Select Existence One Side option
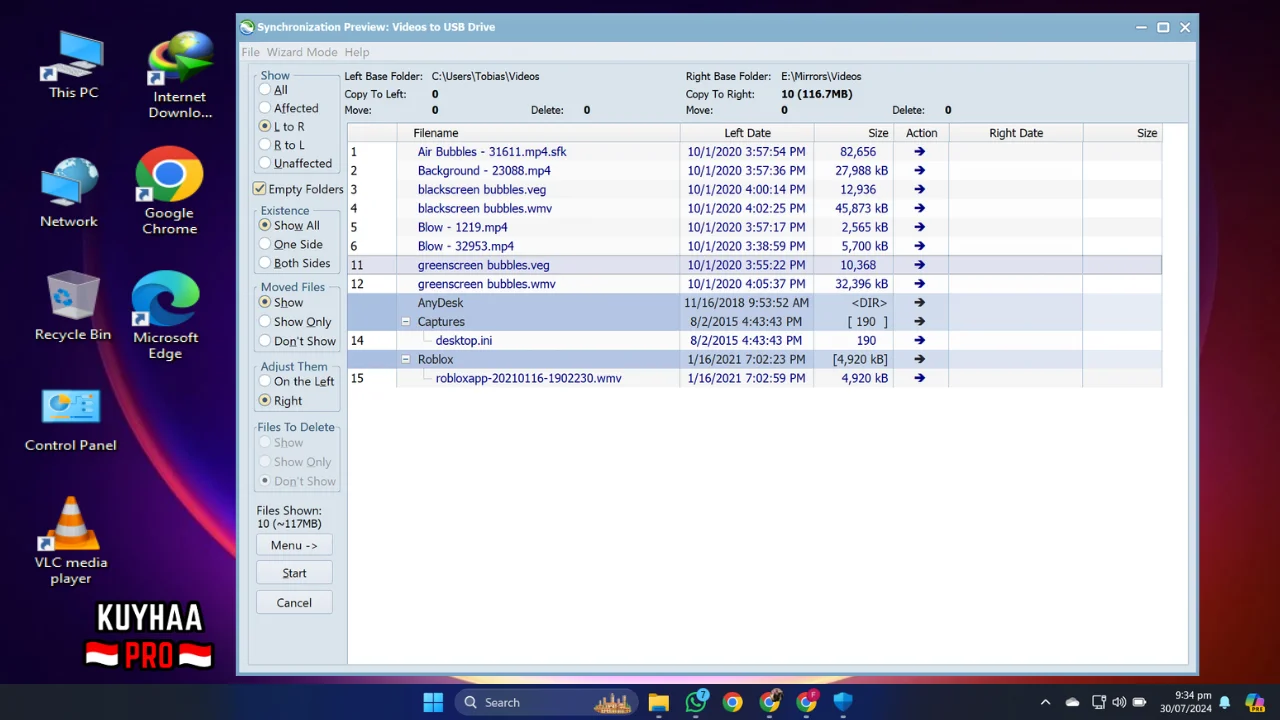 click(265, 244)
